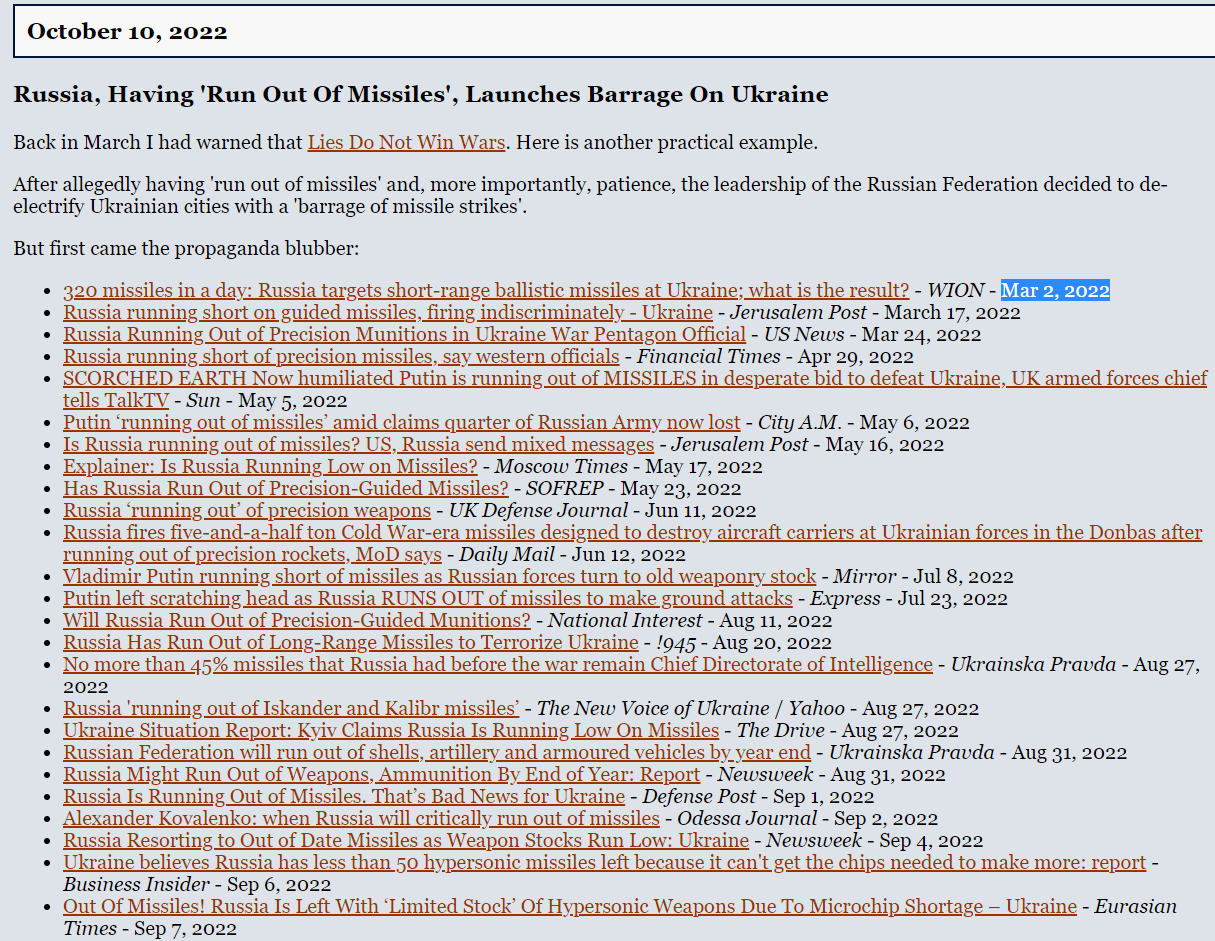Open Mirror 'Vladimir Putin running short' link
Viewport: 1215px width, 941px height.
point(439,576)
